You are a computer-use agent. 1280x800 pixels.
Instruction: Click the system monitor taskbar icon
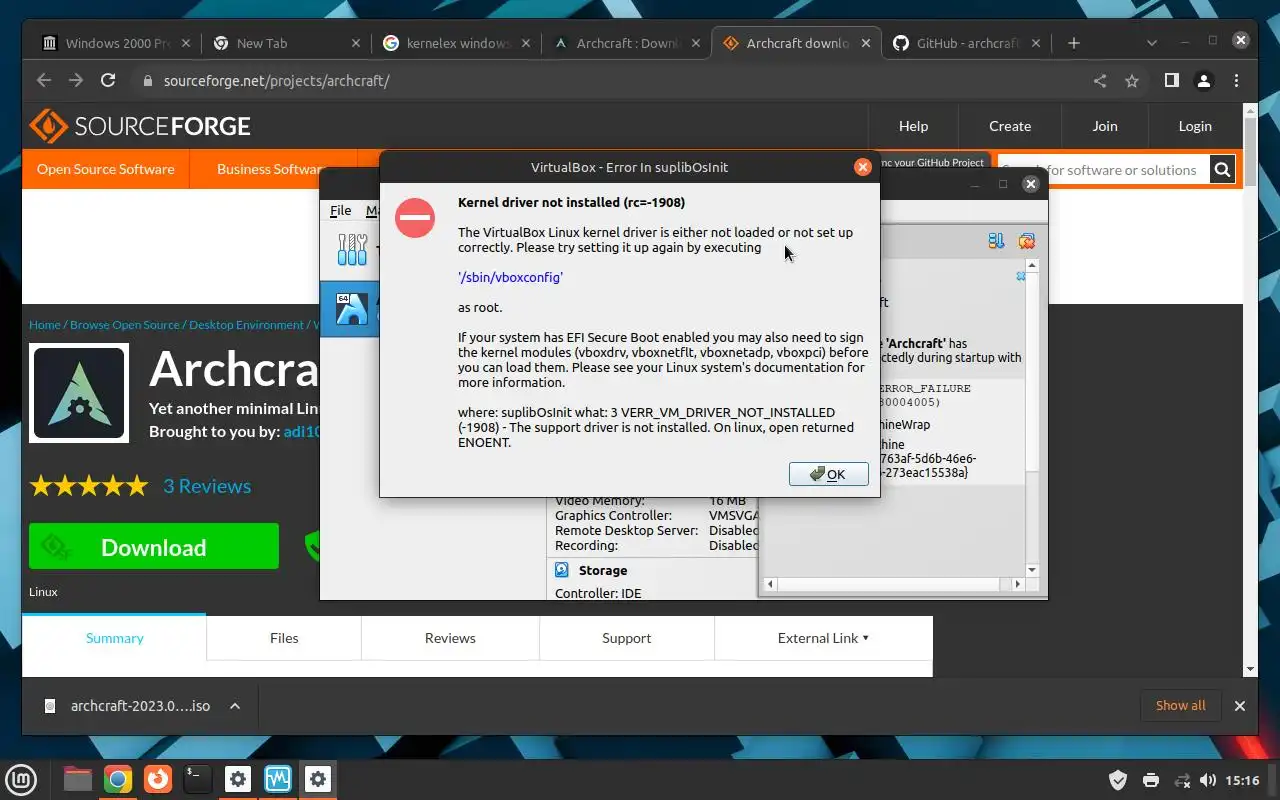tap(278, 779)
